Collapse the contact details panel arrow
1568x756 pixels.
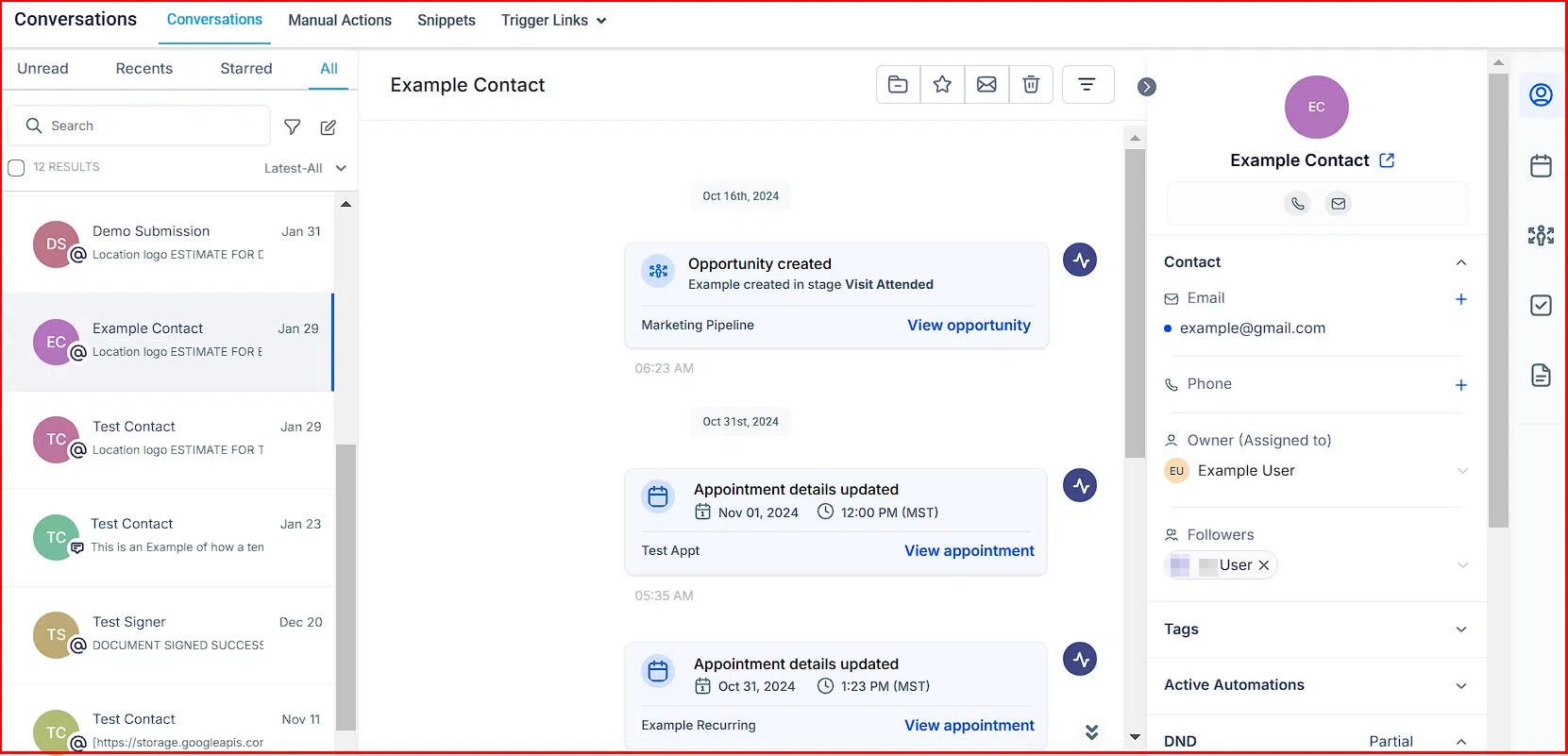point(1147,87)
